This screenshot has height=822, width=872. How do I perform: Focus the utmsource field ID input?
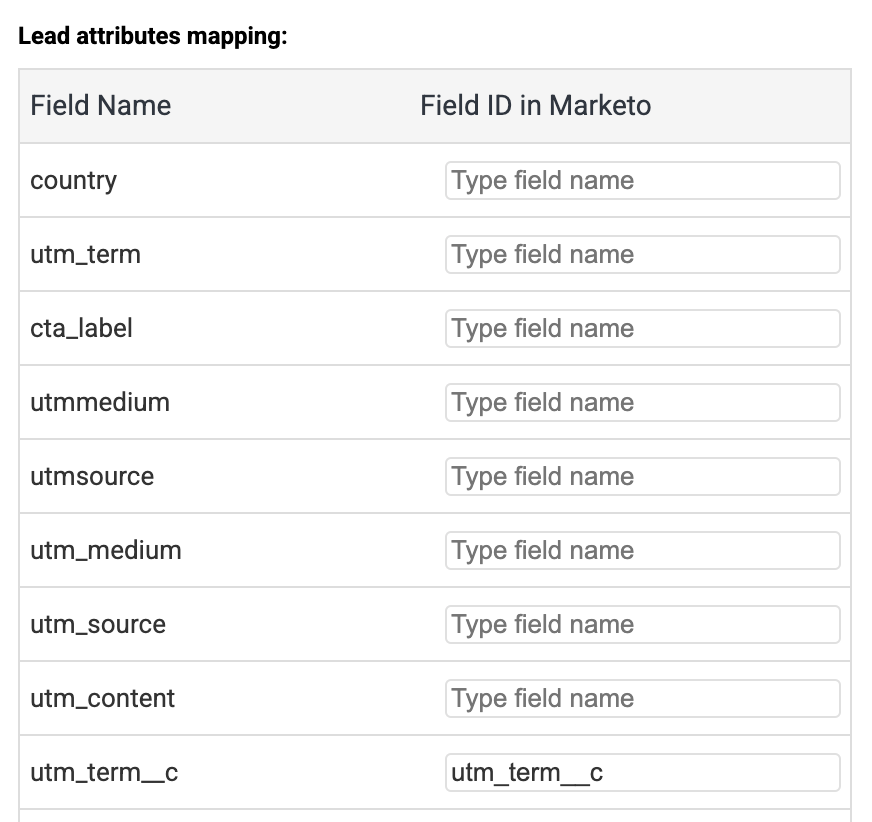[642, 477]
